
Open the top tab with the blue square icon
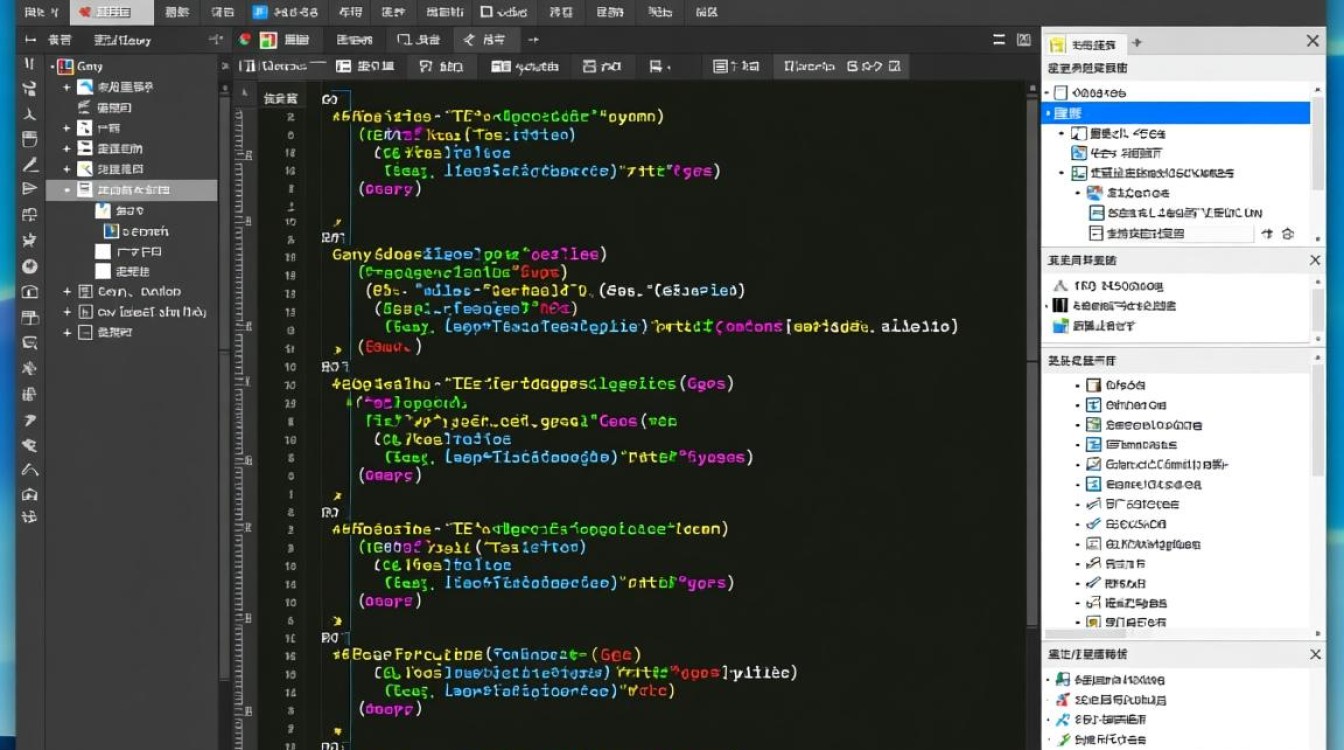[285, 12]
